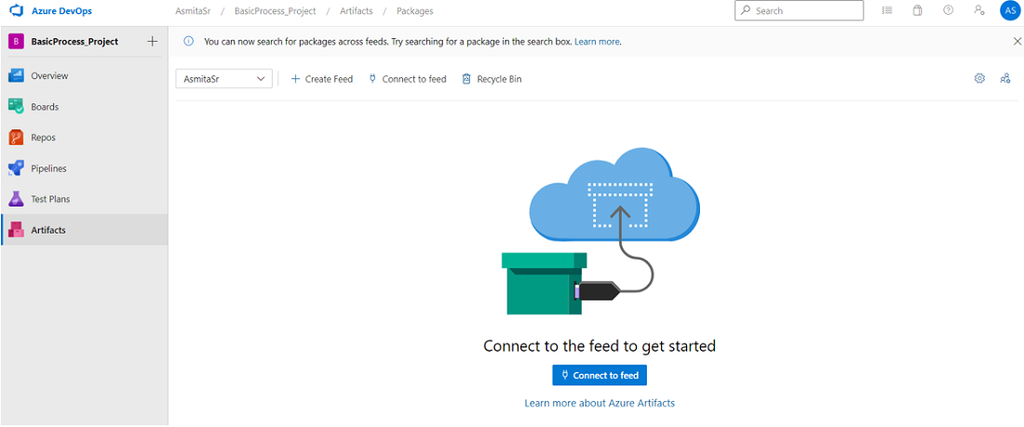Open the Marketplace shopping bag icon
The image size is (1024, 427).
918,10
